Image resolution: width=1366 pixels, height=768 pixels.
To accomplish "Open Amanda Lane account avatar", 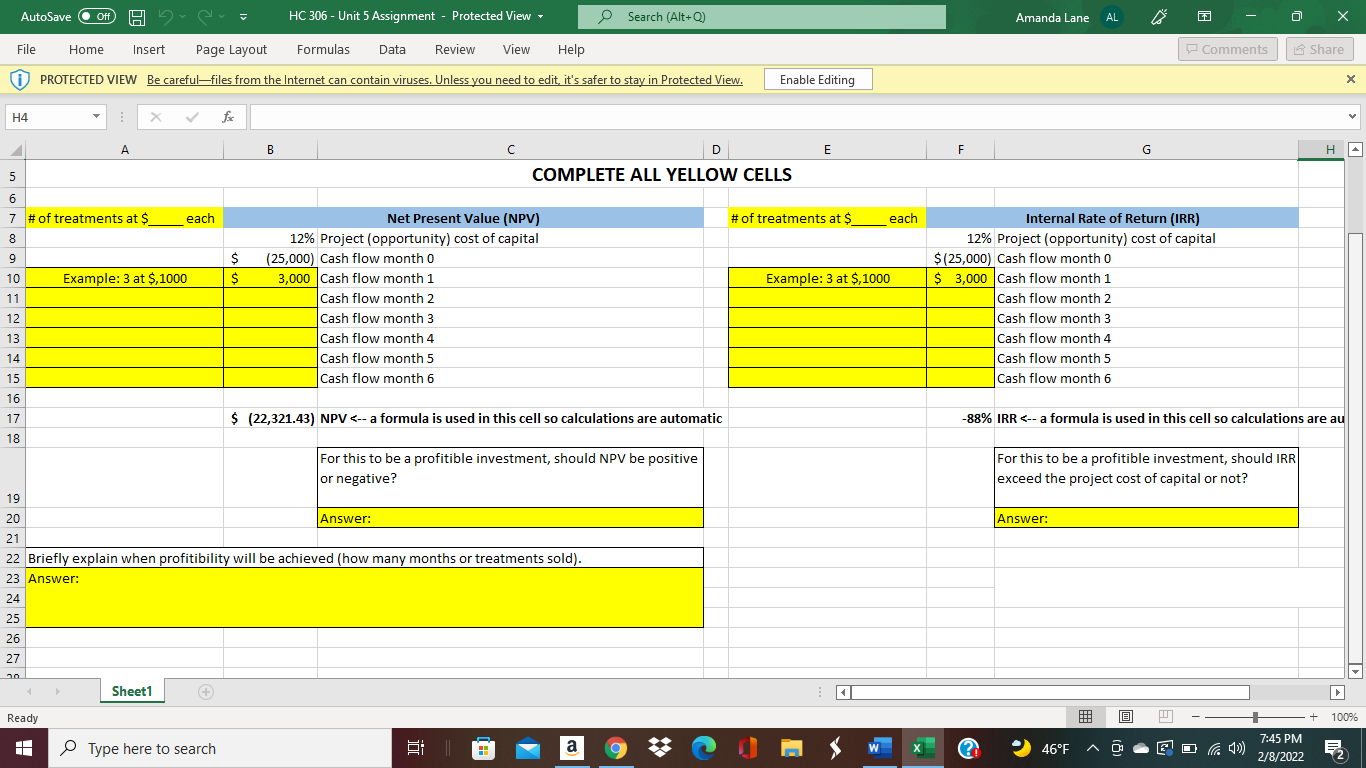I will [1111, 17].
